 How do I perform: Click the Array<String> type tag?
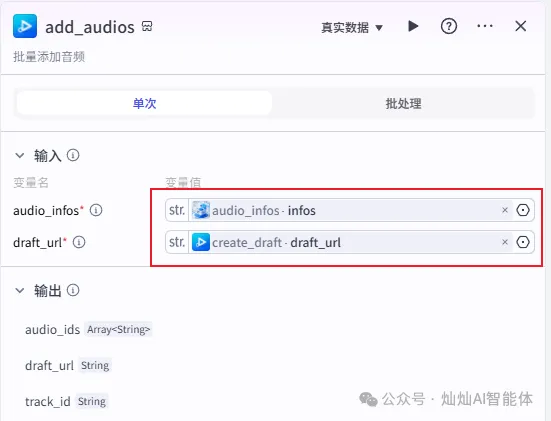(118, 330)
